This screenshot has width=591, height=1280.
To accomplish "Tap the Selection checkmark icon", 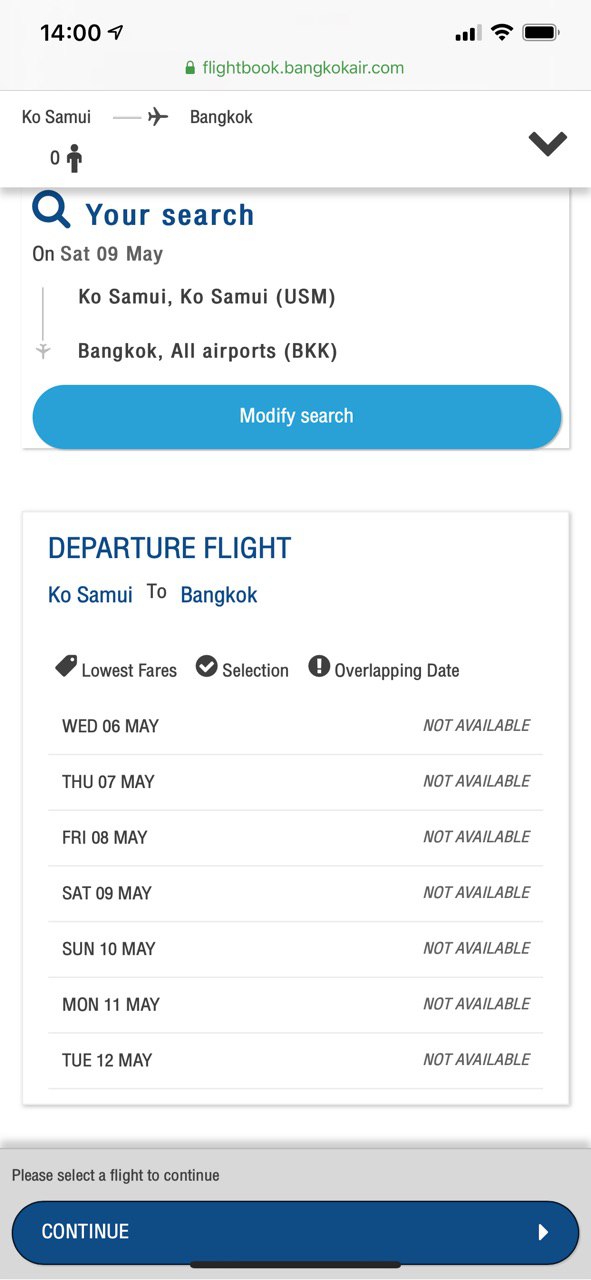I will [x=207, y=667].
